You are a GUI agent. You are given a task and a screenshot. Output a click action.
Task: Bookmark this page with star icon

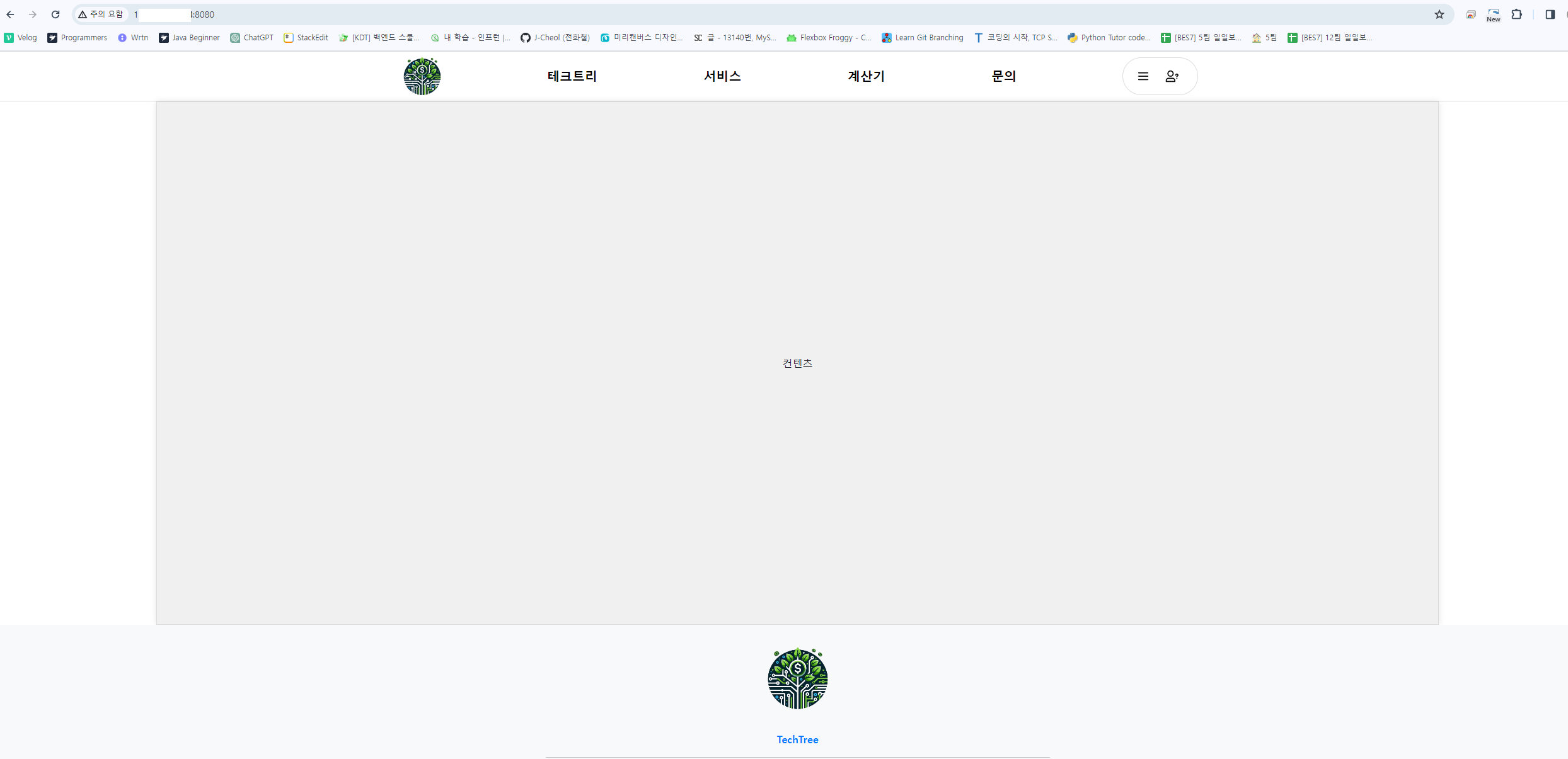(x=1439, y=14)
